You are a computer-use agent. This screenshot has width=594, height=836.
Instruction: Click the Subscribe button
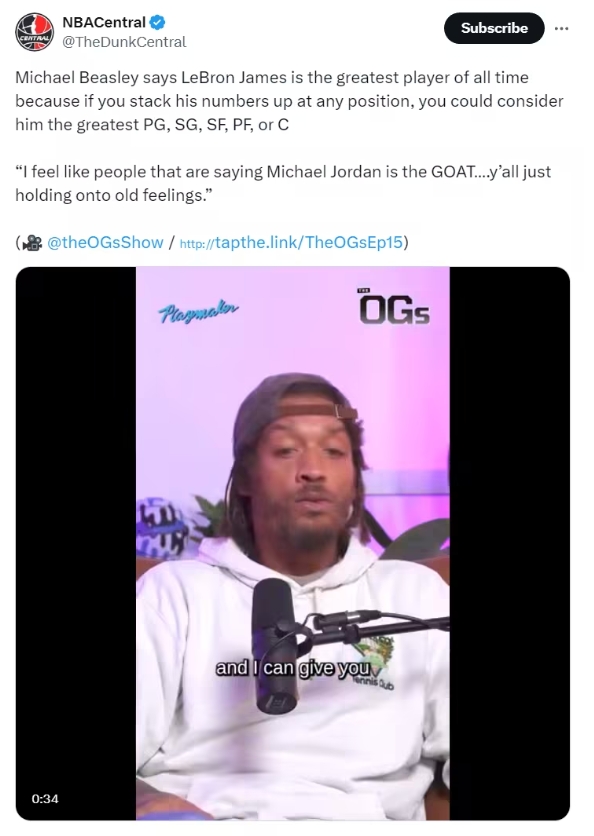tap(494, 28)
